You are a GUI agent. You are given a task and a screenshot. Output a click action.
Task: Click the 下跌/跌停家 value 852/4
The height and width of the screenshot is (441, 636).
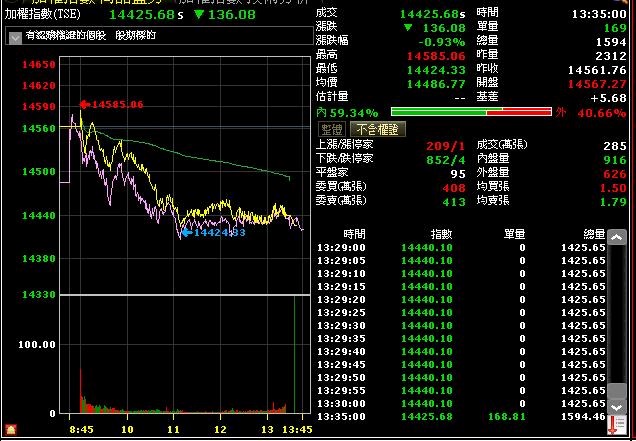pyautogui.click(x=445, y=160)
